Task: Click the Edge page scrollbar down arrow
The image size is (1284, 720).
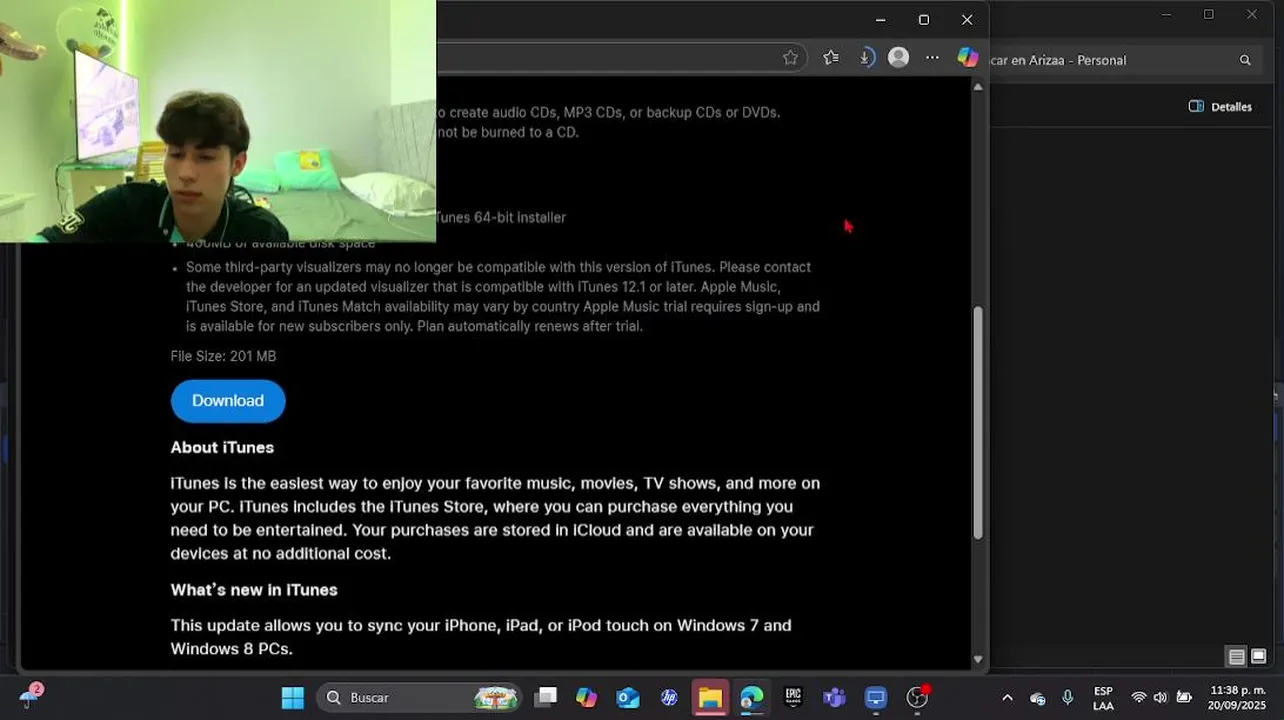Action: [x=978, y=660]
